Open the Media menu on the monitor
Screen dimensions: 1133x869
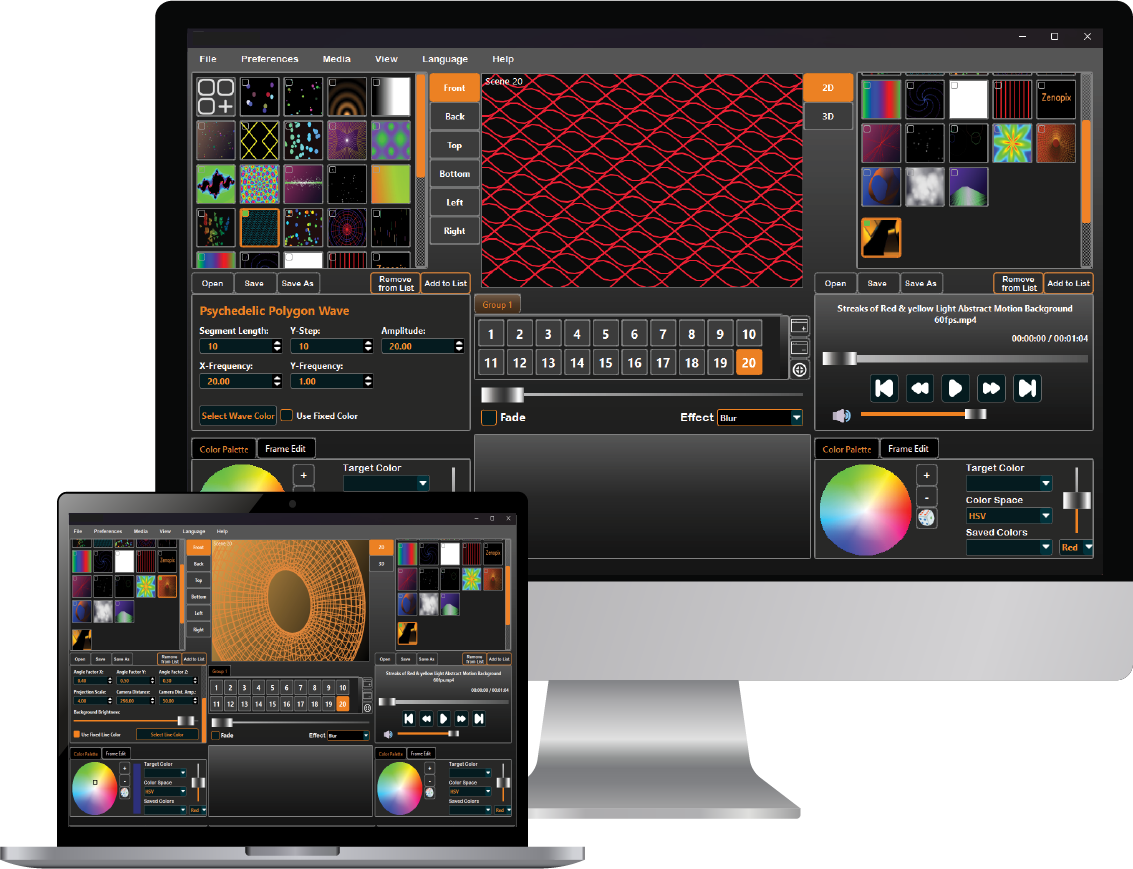pos(337,59)
